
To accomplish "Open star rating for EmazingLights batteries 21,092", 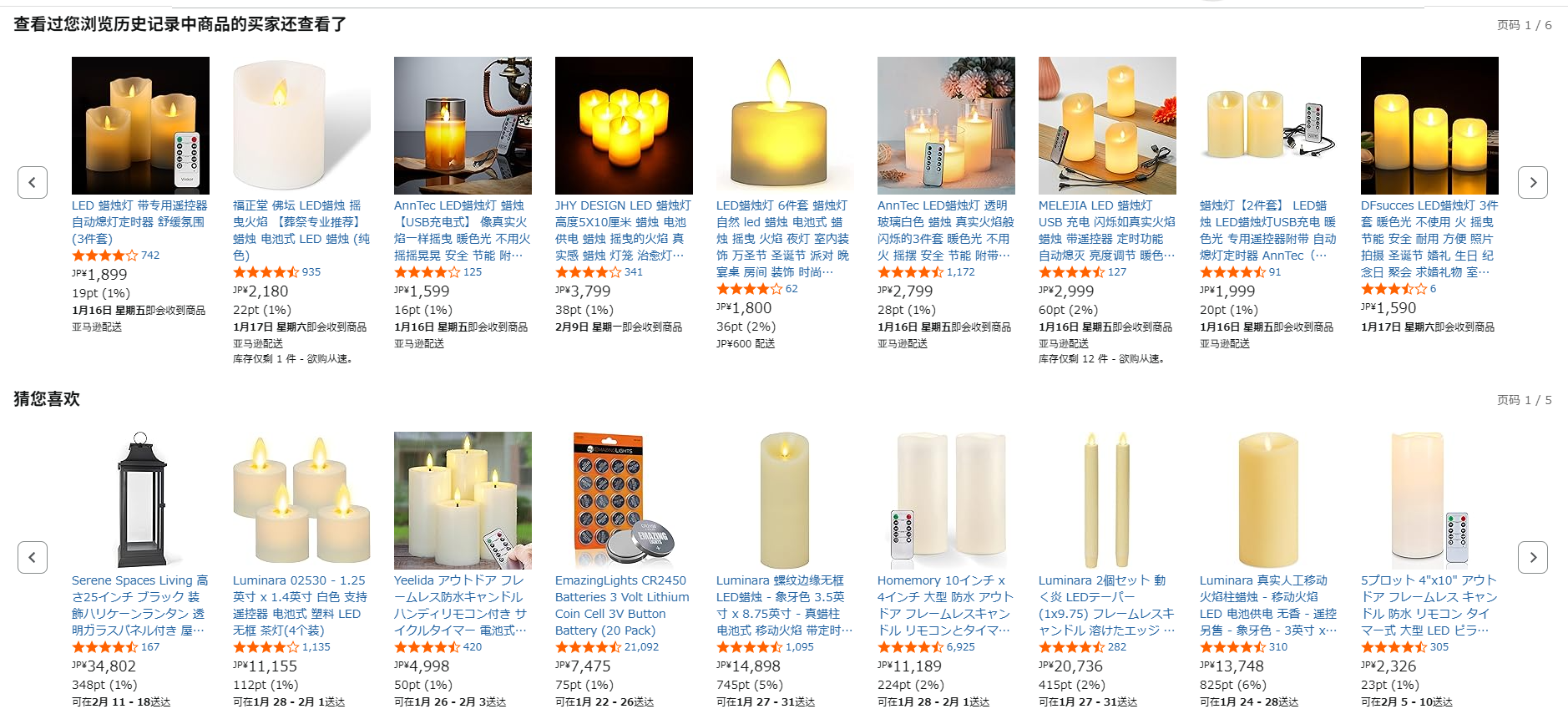I will [x=588, y=647].
